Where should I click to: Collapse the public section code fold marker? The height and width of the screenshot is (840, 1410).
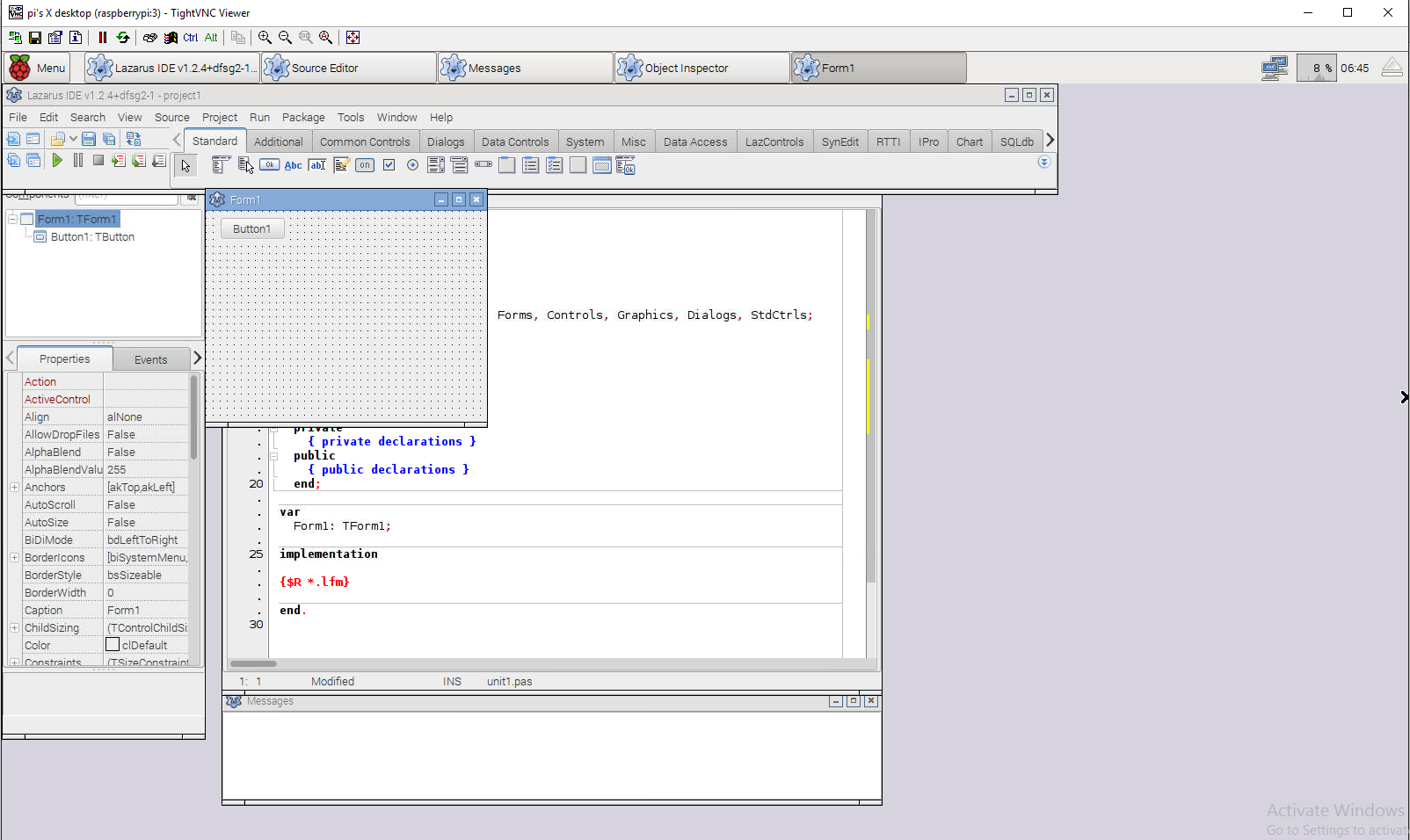tap(273, 456)
